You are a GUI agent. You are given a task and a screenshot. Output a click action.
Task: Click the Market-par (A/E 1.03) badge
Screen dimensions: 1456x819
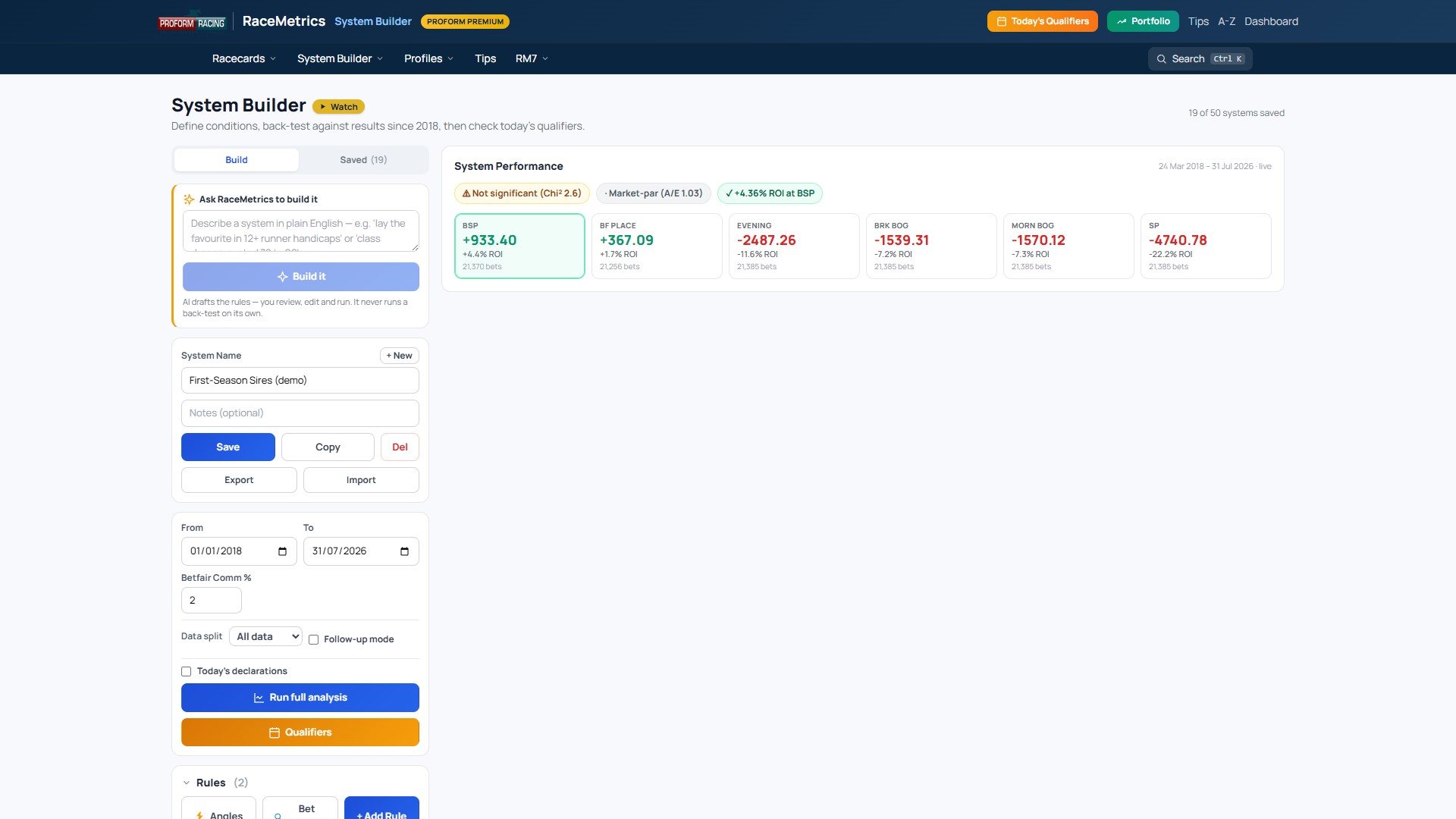tap(654, 193)
